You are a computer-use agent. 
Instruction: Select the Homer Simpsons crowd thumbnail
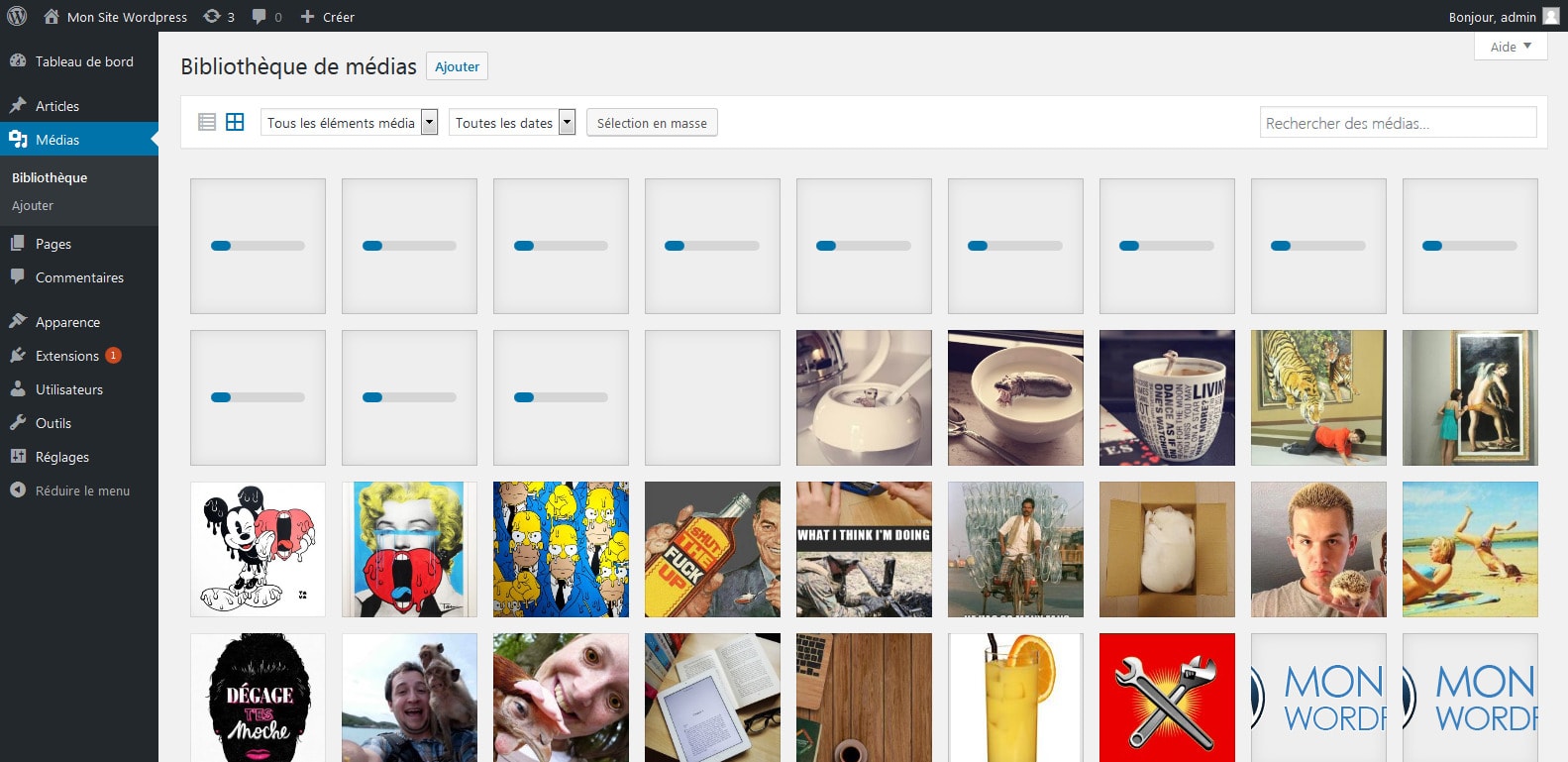[x=561, y=549]
